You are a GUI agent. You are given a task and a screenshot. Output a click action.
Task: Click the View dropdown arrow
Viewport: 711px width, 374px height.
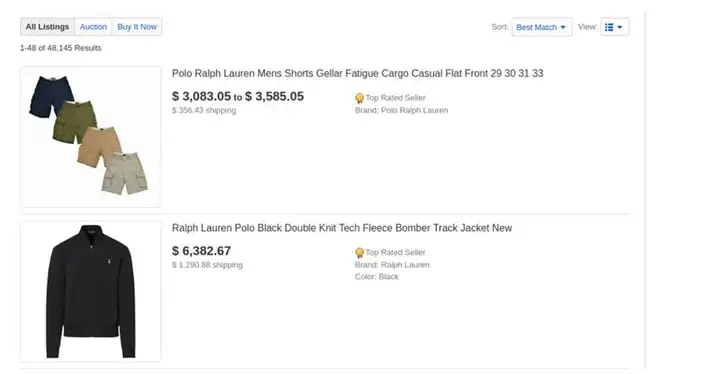(x=620, y=27)
